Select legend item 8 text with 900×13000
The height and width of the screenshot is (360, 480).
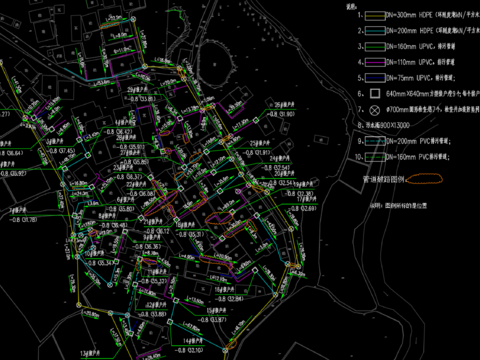pos(388,125)
